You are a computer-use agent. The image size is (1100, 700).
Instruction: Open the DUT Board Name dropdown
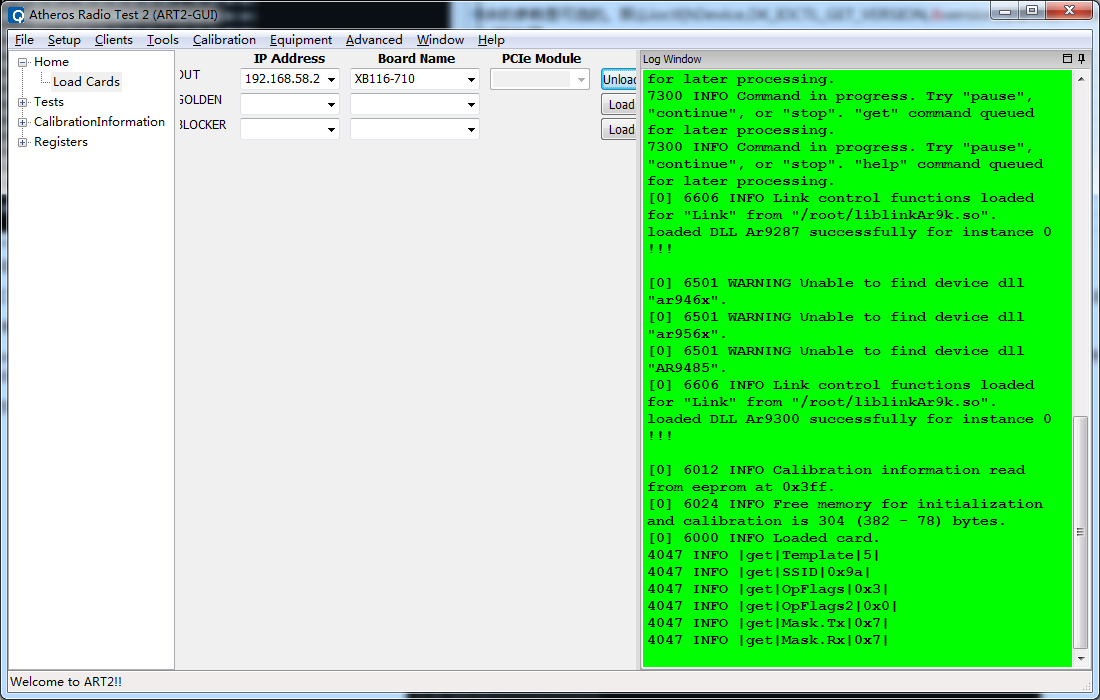tap(471, 79)
